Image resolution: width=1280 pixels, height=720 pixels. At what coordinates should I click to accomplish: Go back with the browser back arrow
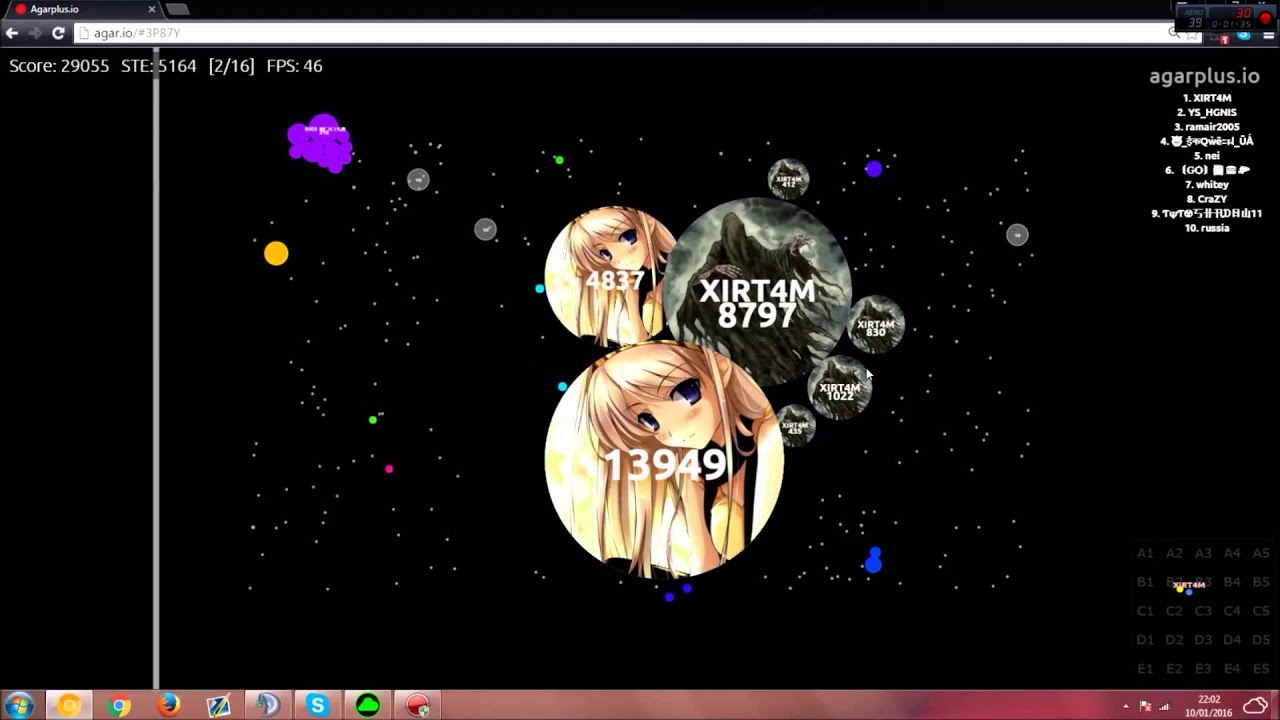coord(12,33)
